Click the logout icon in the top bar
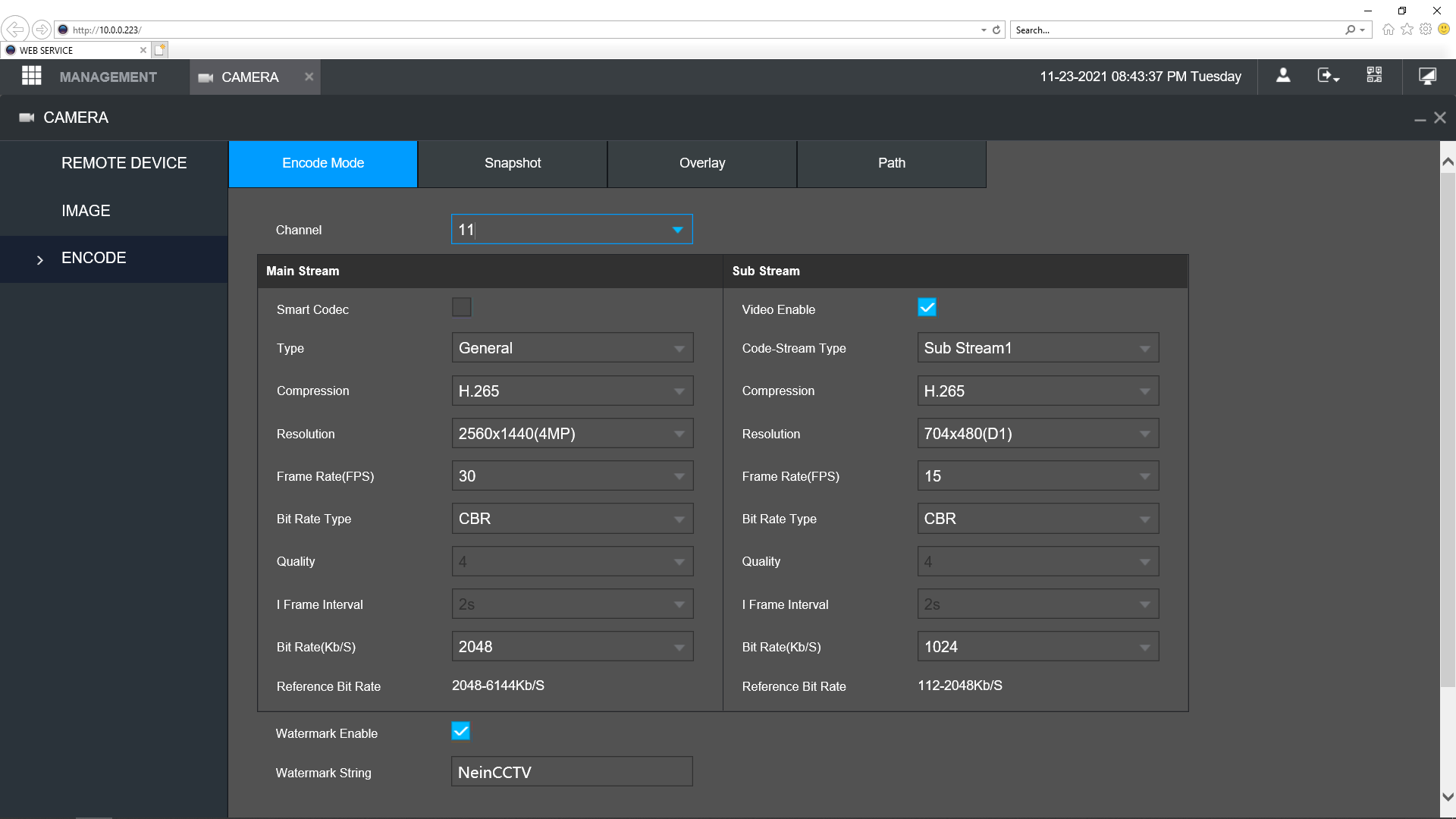Image resolution: width=1456 pixels, height=819 pixels. (x=1328, y=76)
